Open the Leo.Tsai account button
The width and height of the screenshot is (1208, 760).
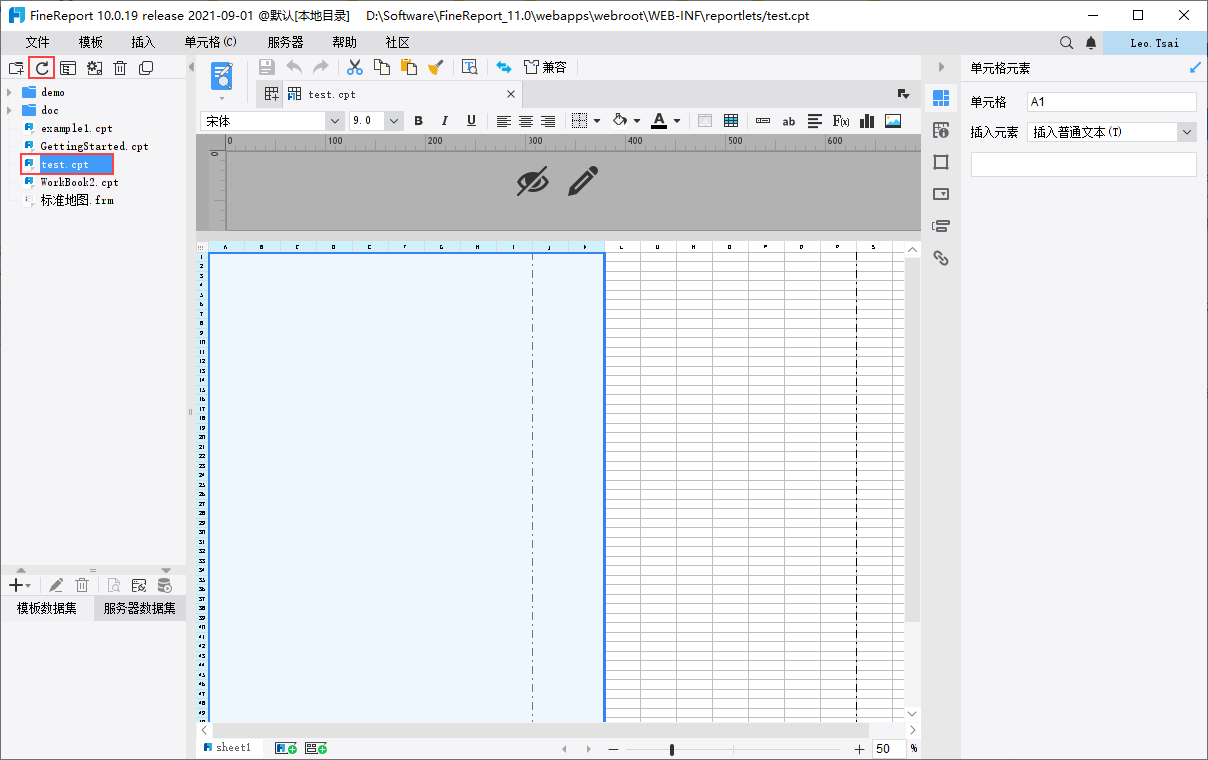[1154, 43]
